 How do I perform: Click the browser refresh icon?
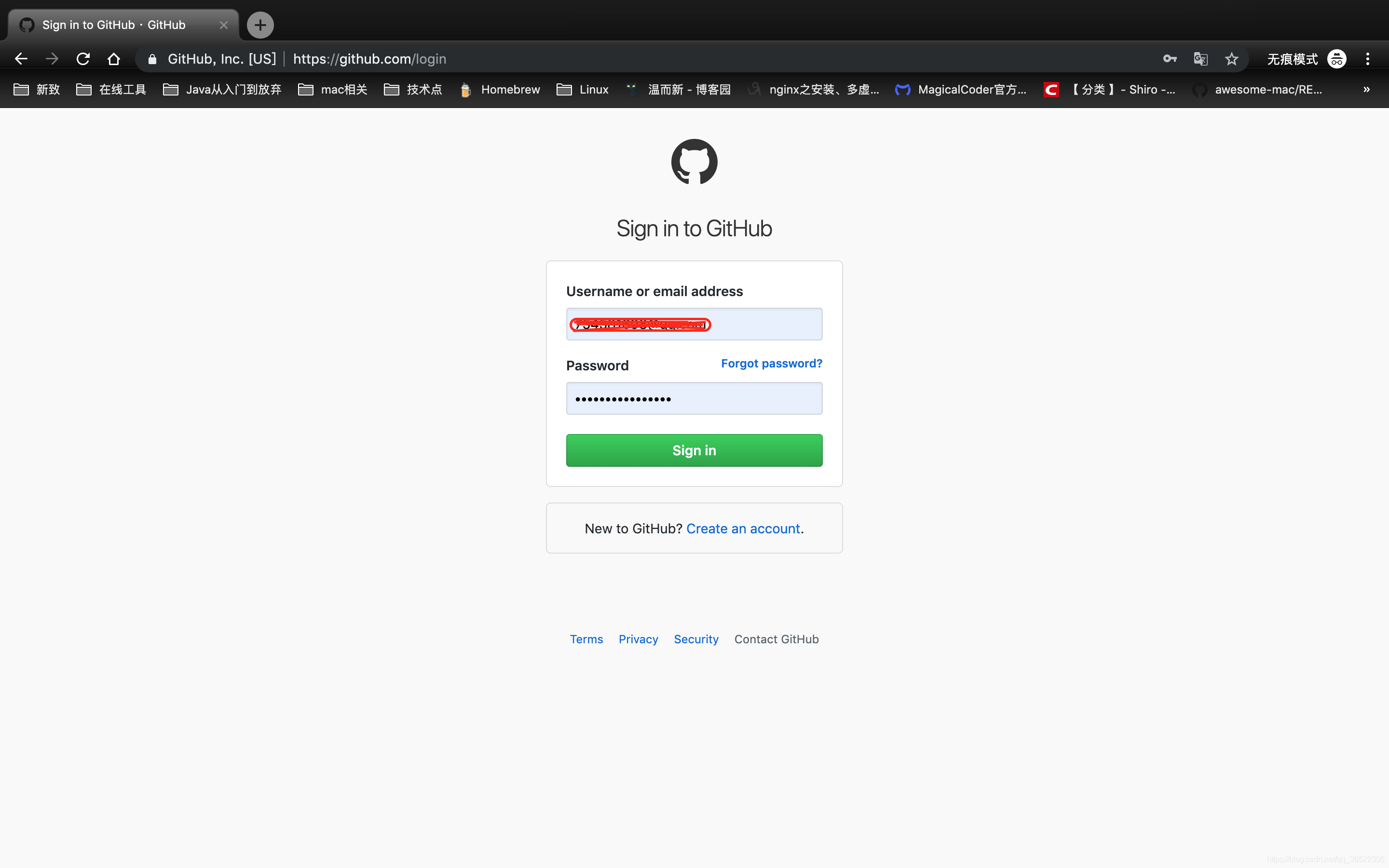83,58
